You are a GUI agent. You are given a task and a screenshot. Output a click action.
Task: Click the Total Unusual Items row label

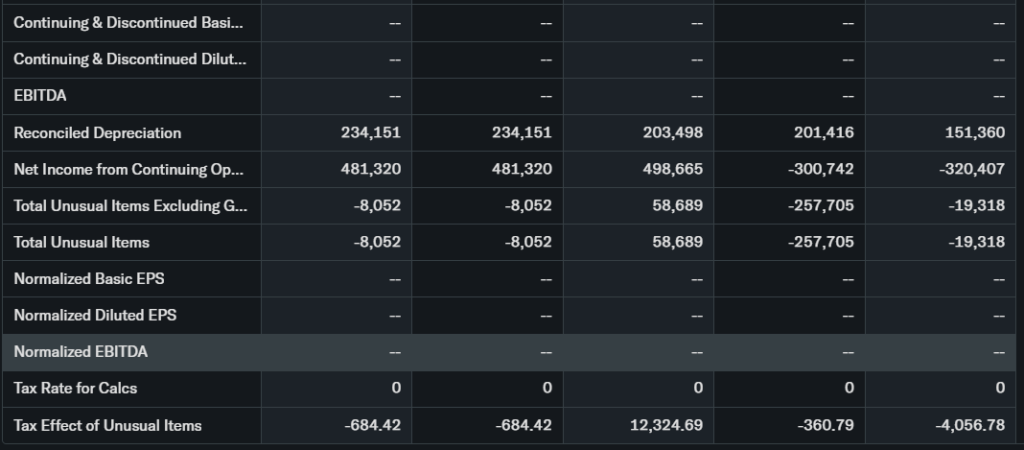82,242
